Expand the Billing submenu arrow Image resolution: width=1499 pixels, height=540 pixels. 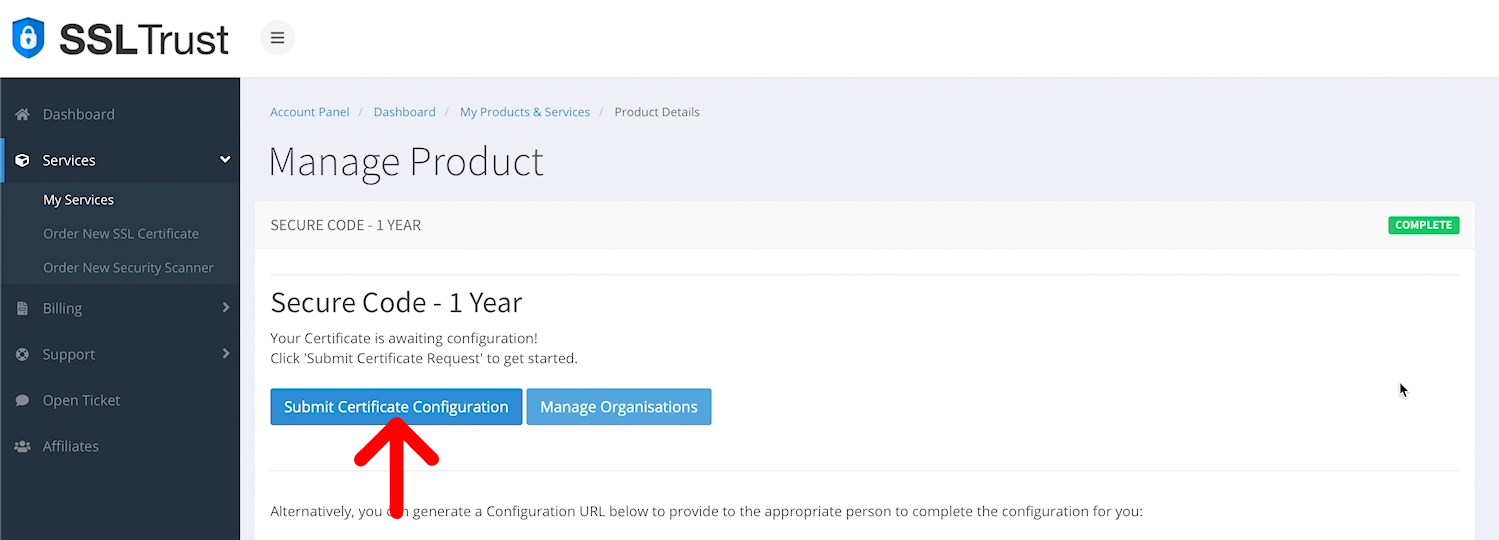[225, 308]
